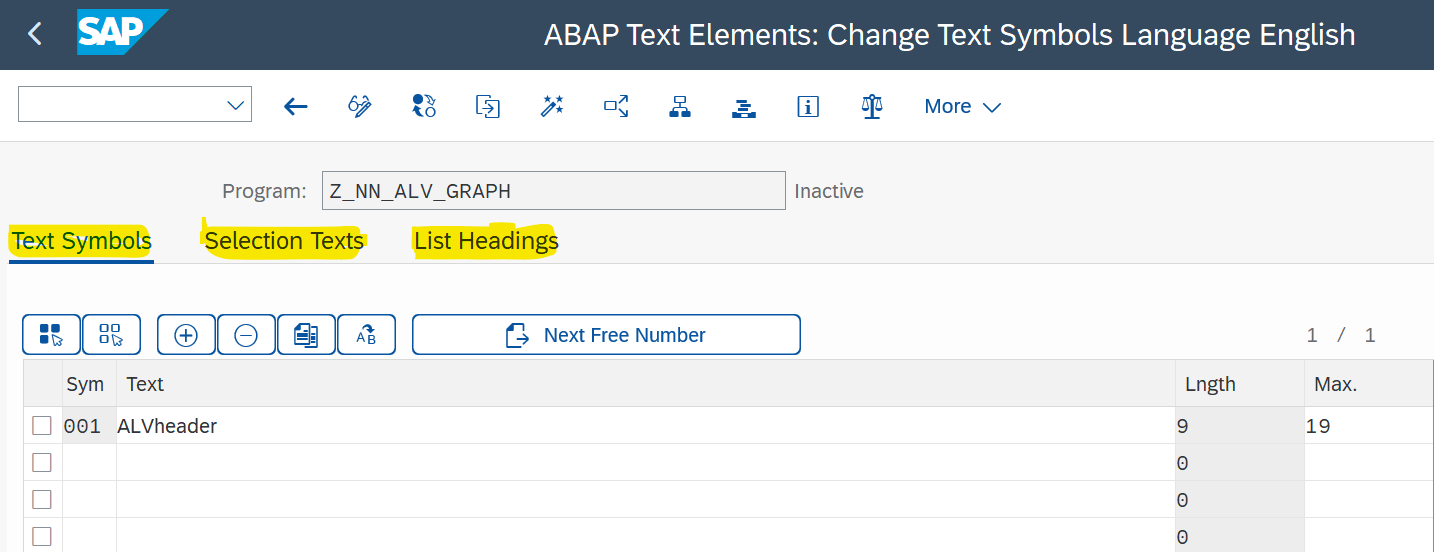Click the SAP back chevron in header
Screen dimensions: 1434x552
point(35,34)
